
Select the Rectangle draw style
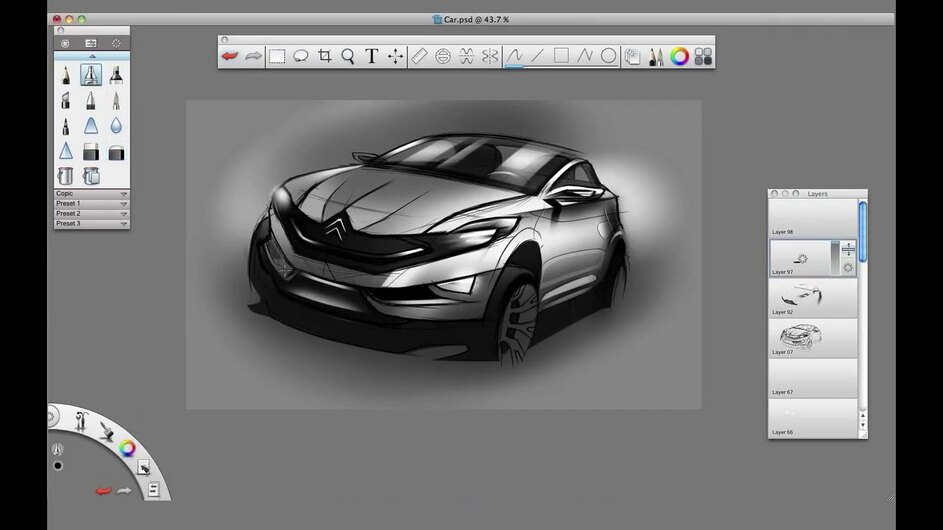click(561, 56)
